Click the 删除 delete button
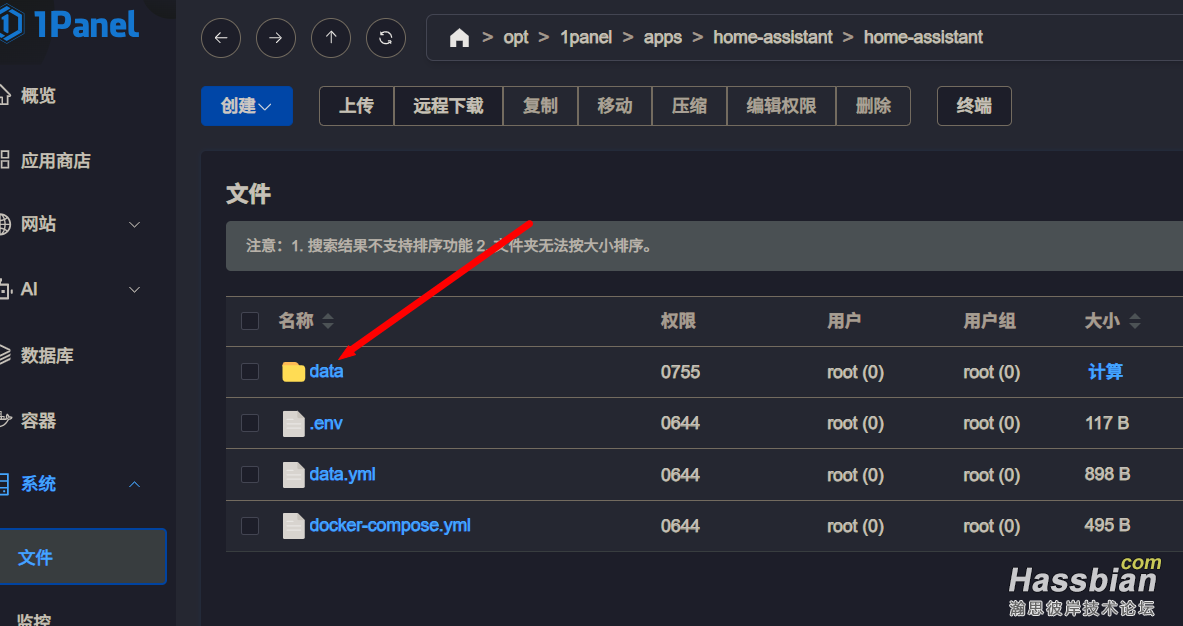The height and width of the screenshot is (626, 1183). [x=874, y=106]
